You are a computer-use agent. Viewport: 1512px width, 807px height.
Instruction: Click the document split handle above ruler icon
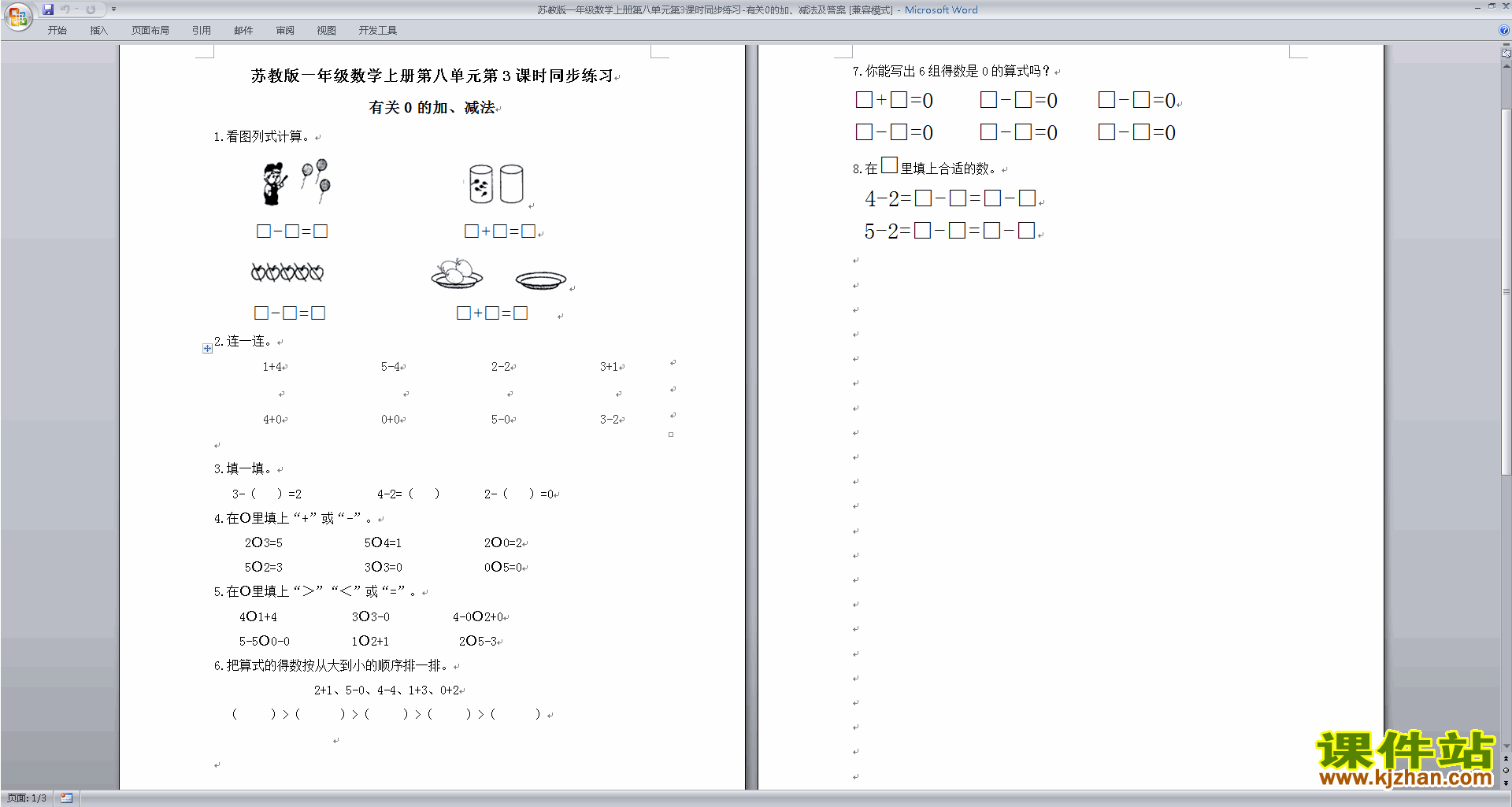click(x=1506, y=45)
